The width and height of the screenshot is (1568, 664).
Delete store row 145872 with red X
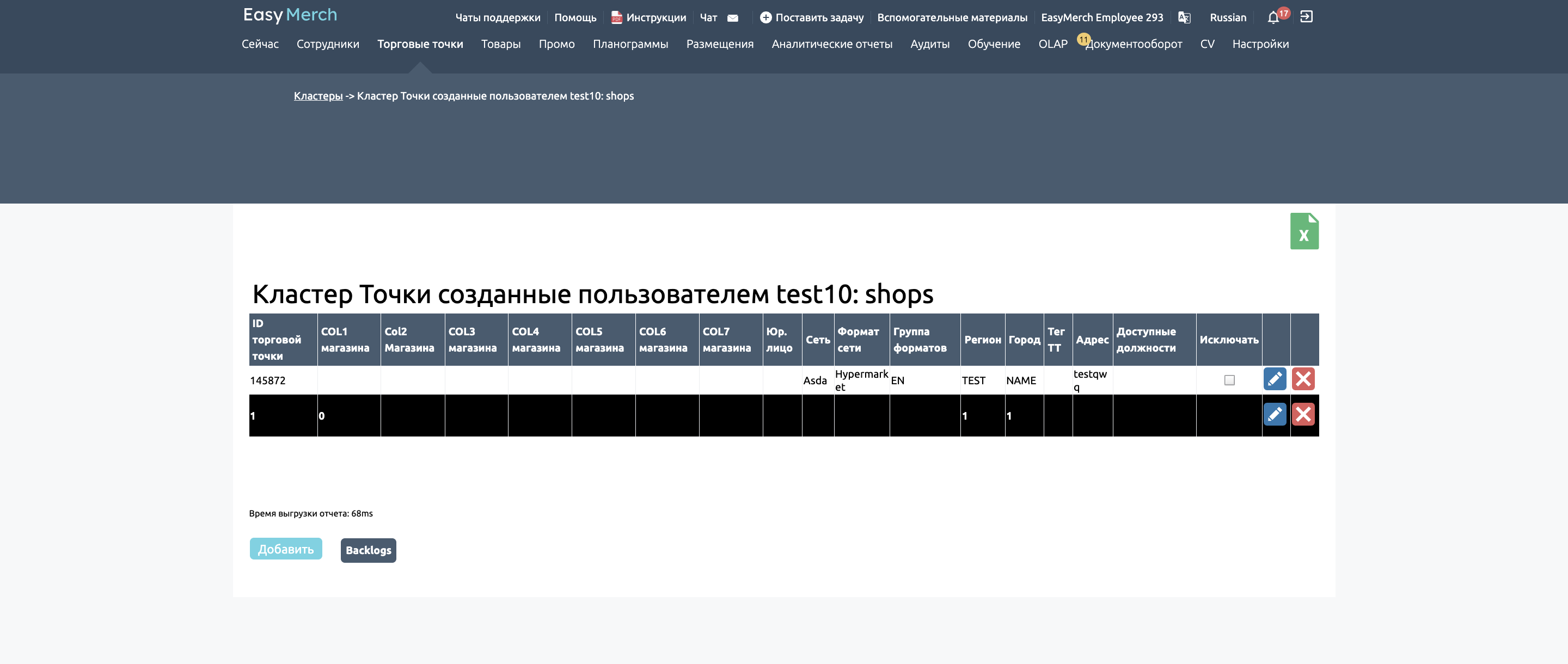click(x=1303, y=379)
